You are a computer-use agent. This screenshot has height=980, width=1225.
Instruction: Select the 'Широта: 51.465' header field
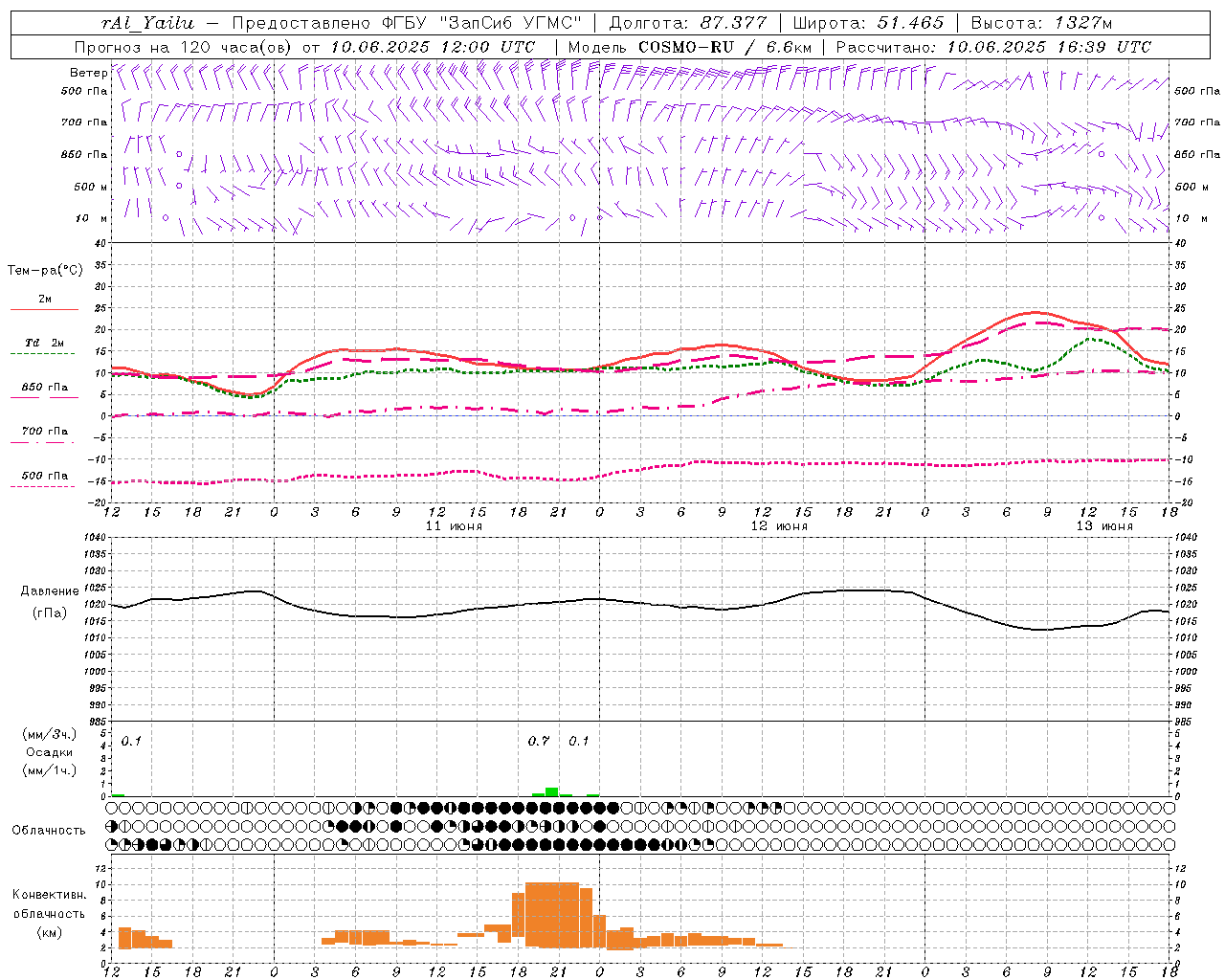869,23
